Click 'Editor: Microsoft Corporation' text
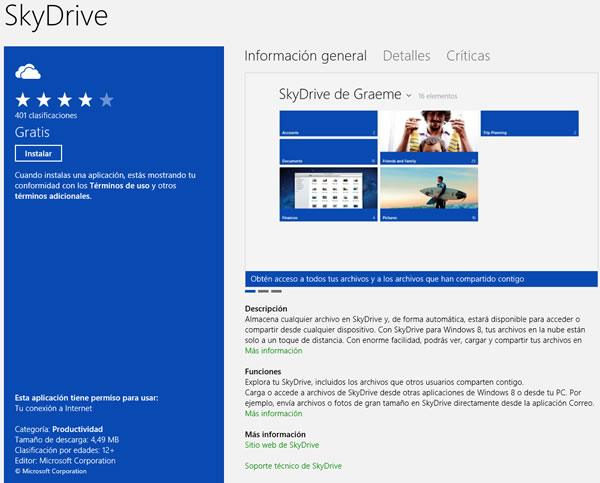Image resolution: width=600 pixels, height=483 pixels. click(65, 461)
